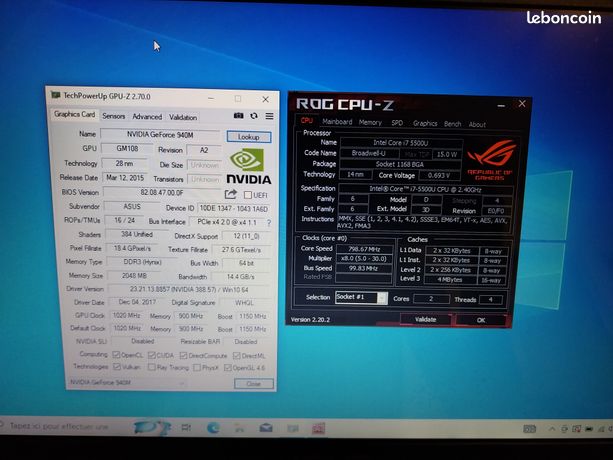
Task: Switch to the Graphics Card tab
Action: coord(74,114)
